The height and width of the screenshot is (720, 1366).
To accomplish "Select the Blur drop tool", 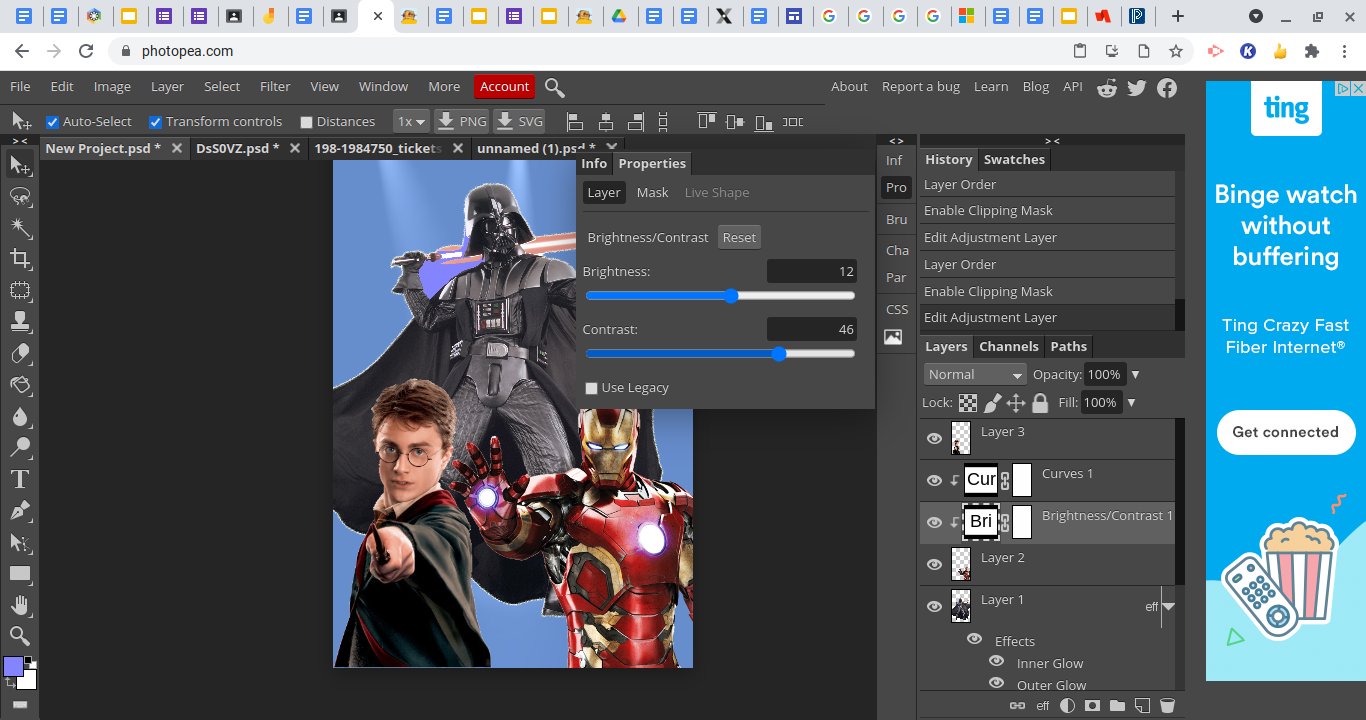I will click(20, 417).
